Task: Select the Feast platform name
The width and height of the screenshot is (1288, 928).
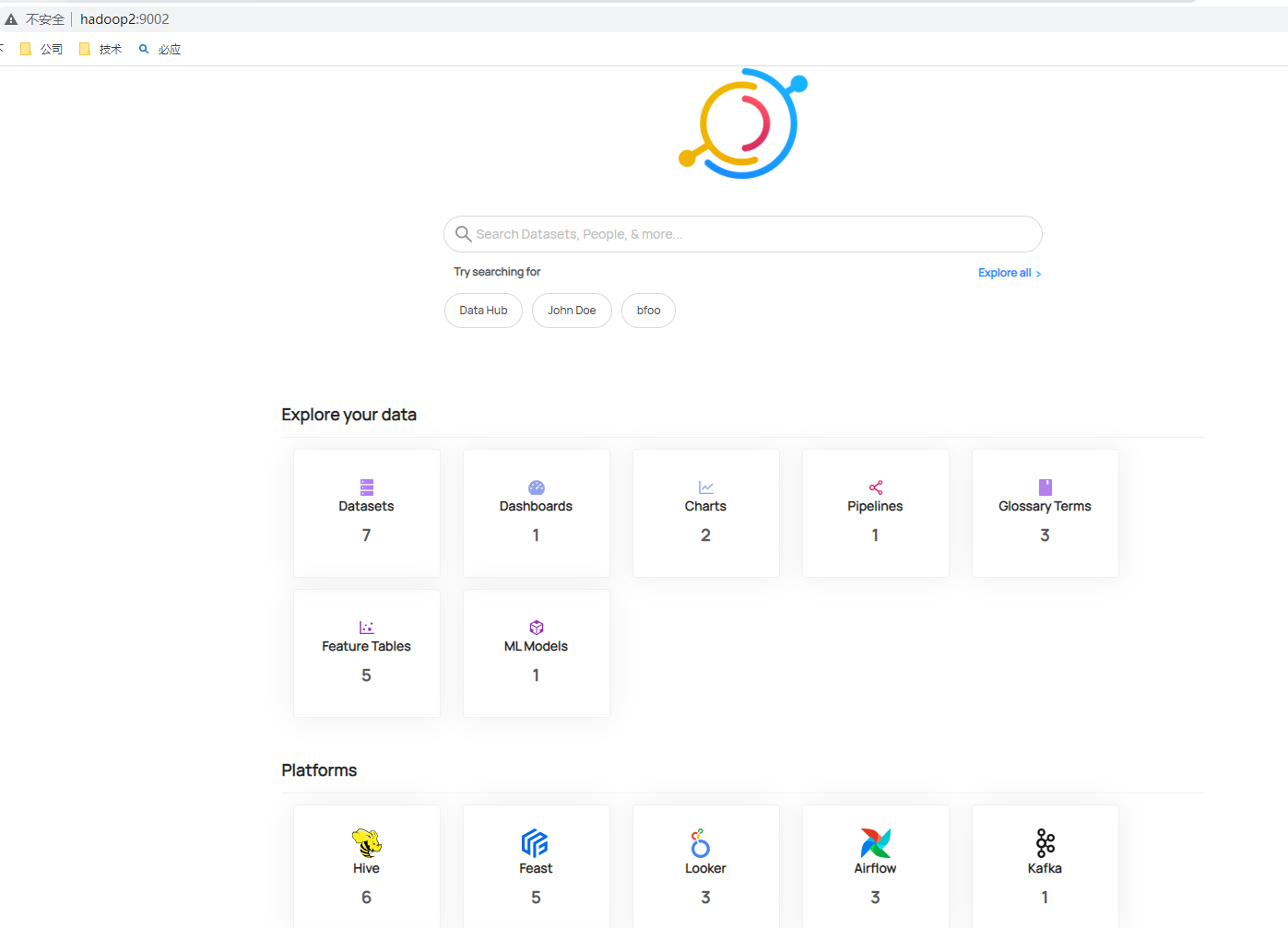Action: click(536, 868)
